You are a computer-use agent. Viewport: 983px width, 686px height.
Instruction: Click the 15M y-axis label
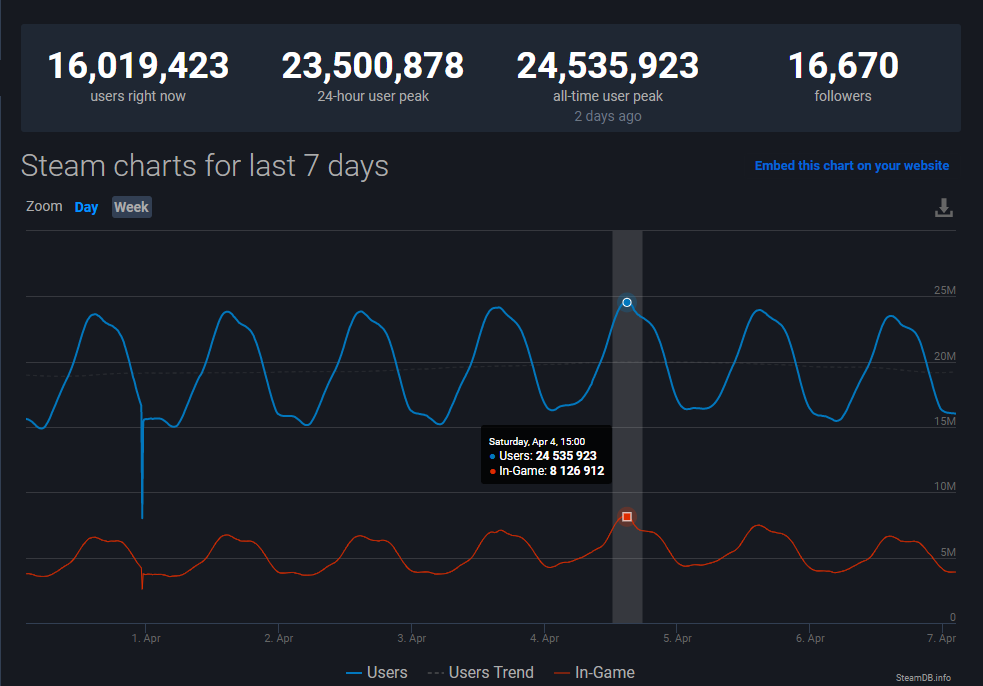[945, 421]
